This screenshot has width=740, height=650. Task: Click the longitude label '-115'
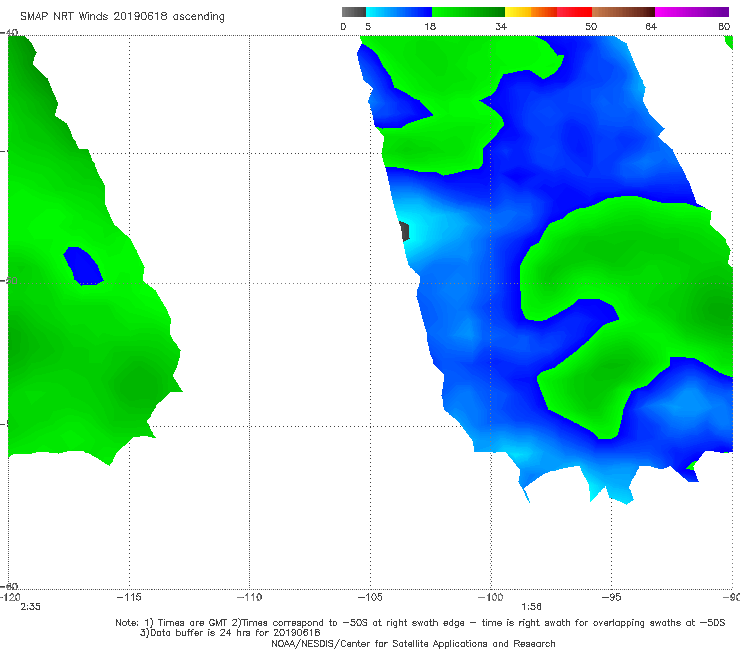[x=129, y=597]
